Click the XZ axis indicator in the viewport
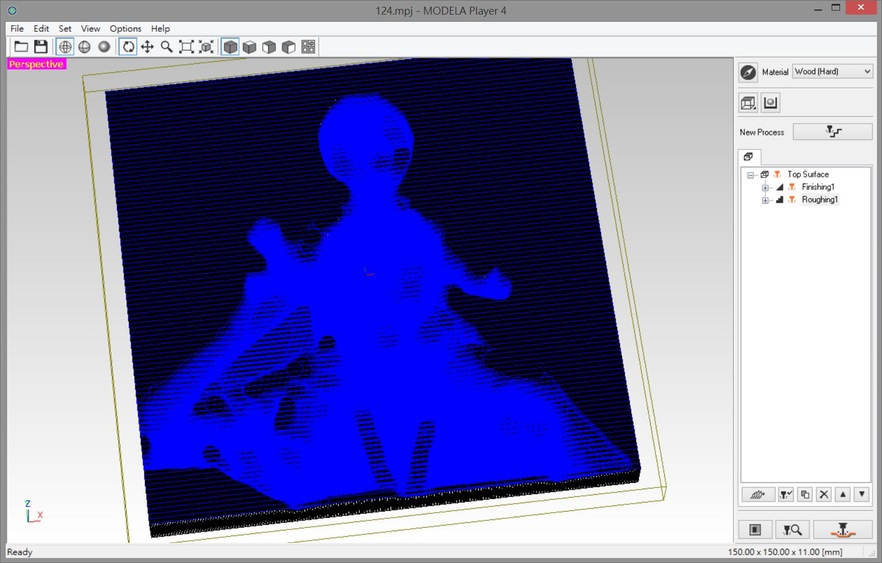The image size is (882, 563). coord(33,511)
